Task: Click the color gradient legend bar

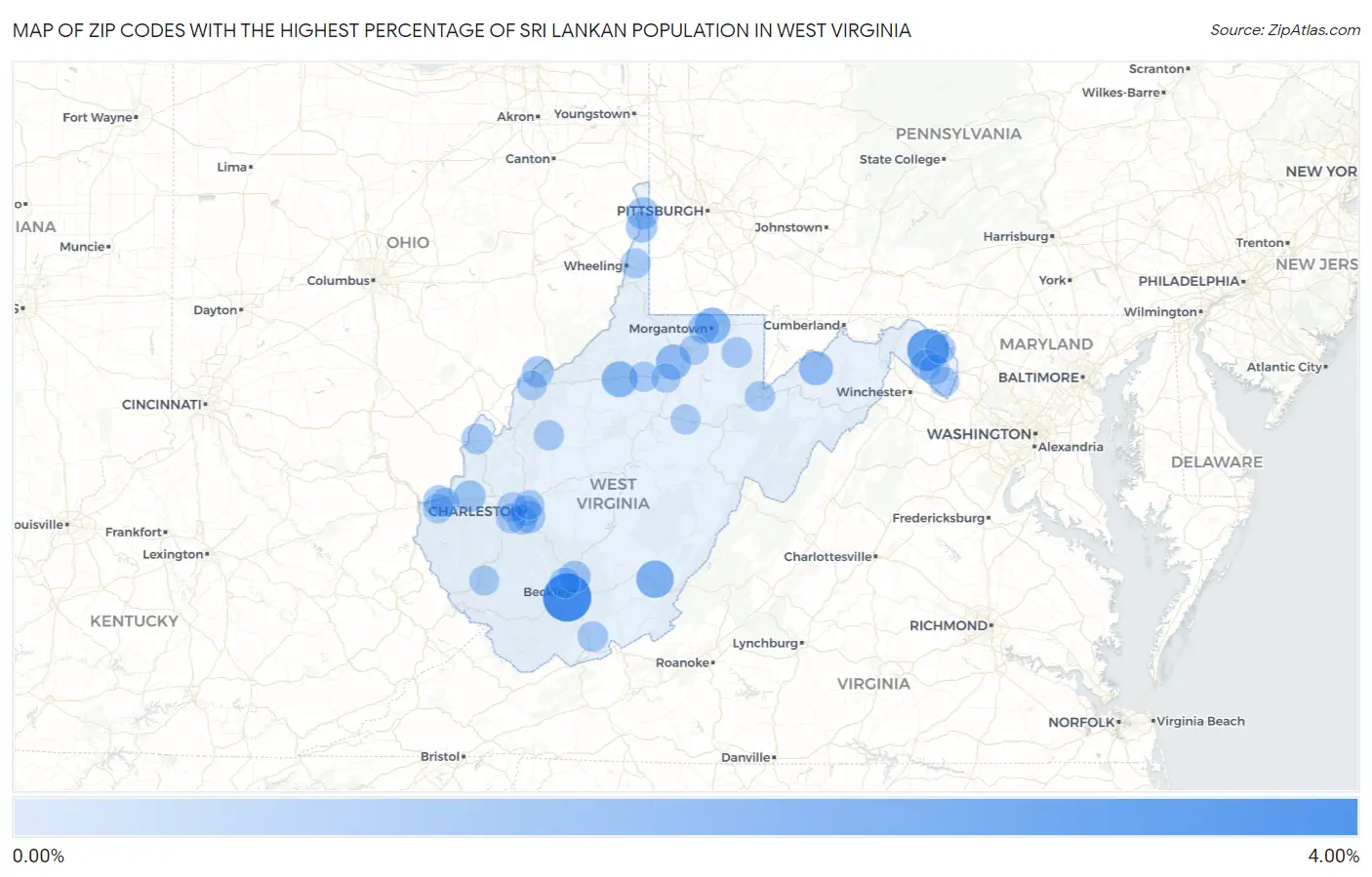Action: [x=685, y=817]
